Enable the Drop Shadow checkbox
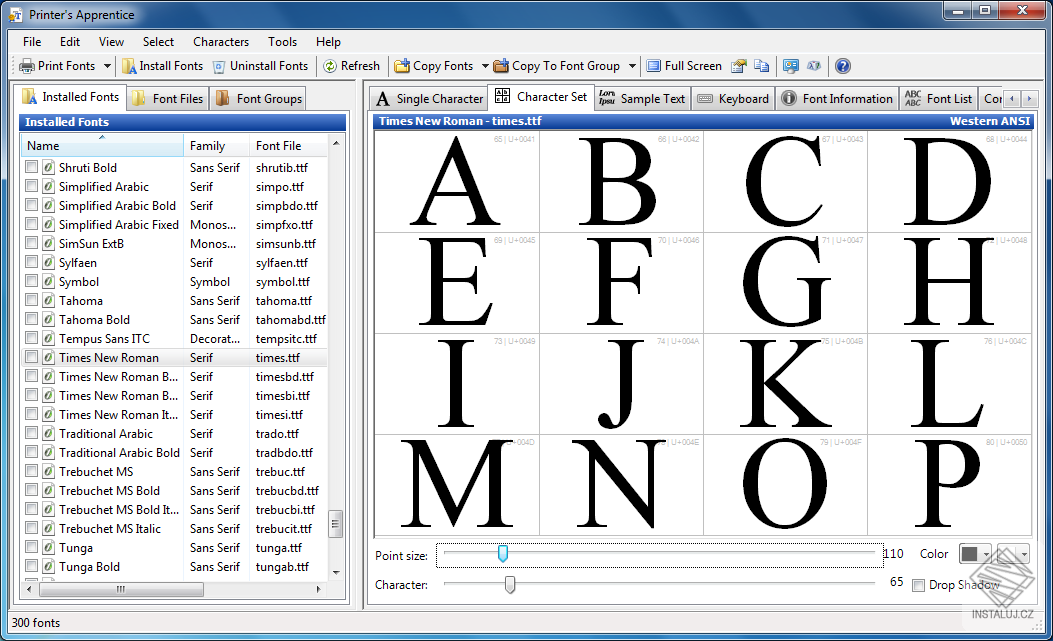The image size is (1053, 641). tap(918, 585)
